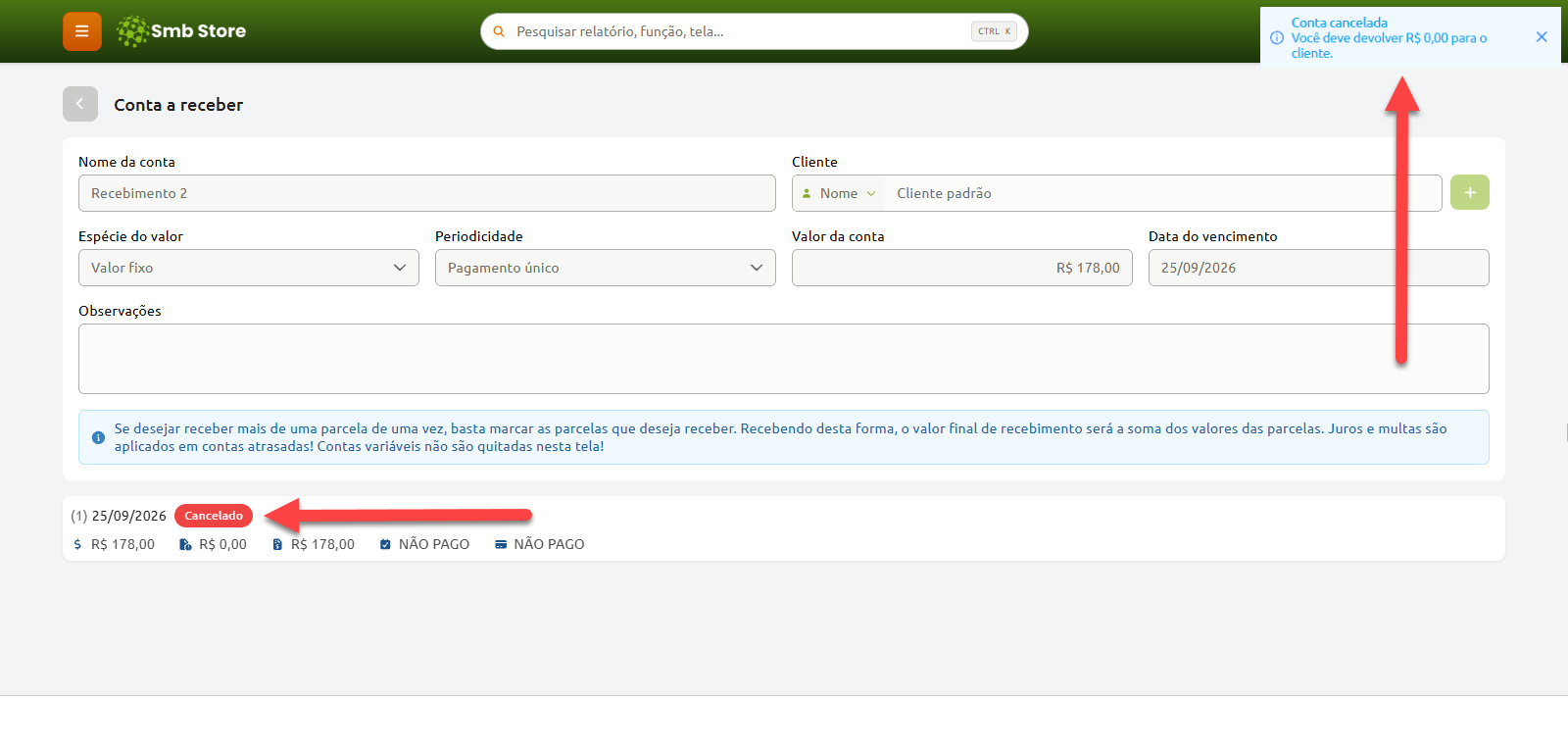Click the Nome da conta field
The image size is (1568, 750).
[427, 193]
